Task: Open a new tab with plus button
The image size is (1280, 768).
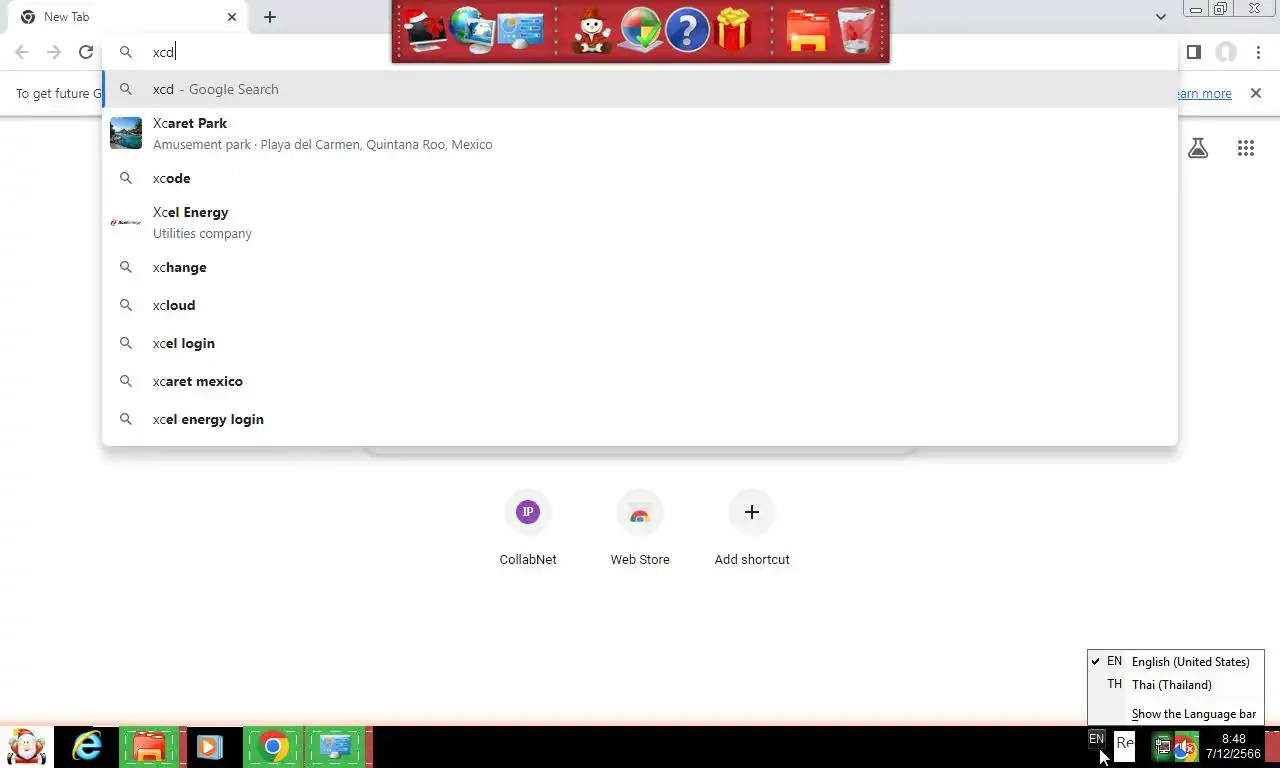Action: pyautogui.click(x=270, y=17)
